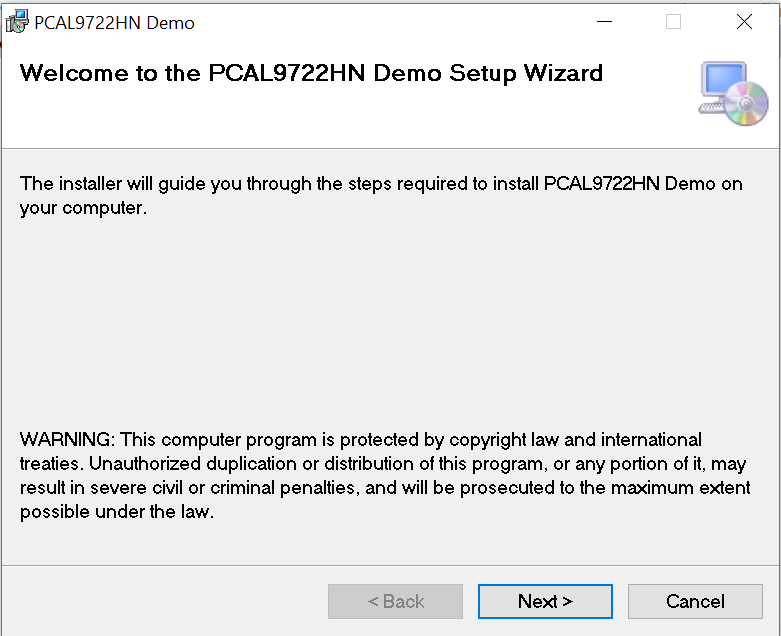Image resolution: width=781 pixels, height=636 pixels.
Task: Click the empty gray area between the paragraphs
Action: point(390,320)
